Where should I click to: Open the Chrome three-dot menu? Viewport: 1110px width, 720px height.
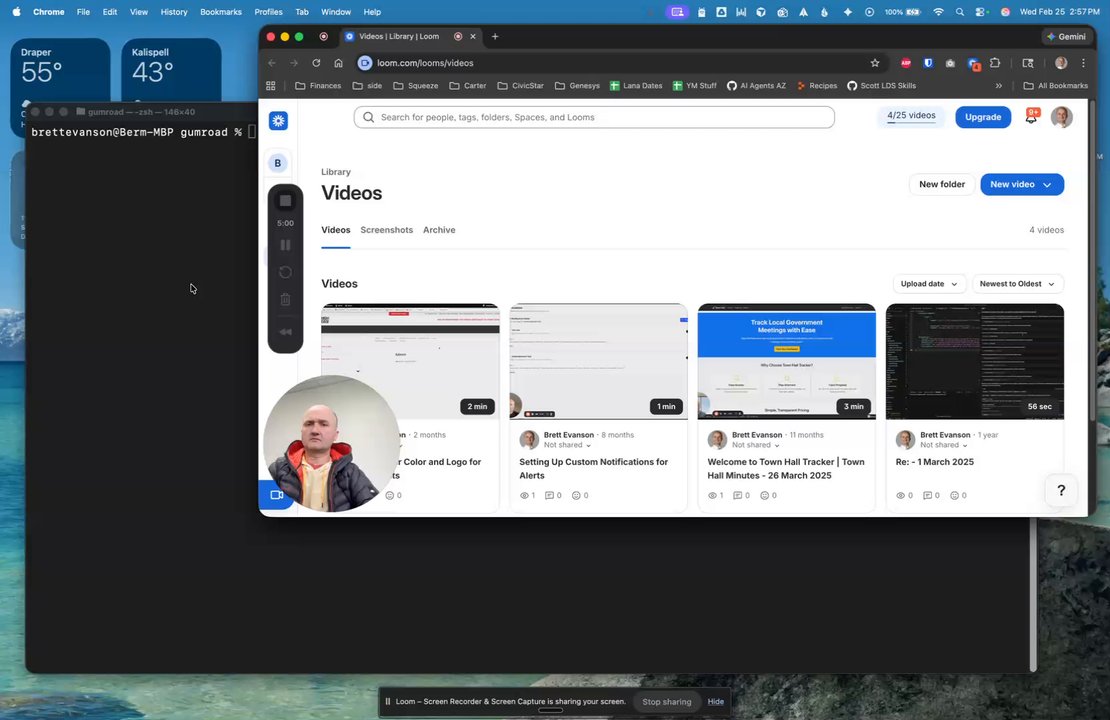pyautogui.click(x=1083, y=63)
